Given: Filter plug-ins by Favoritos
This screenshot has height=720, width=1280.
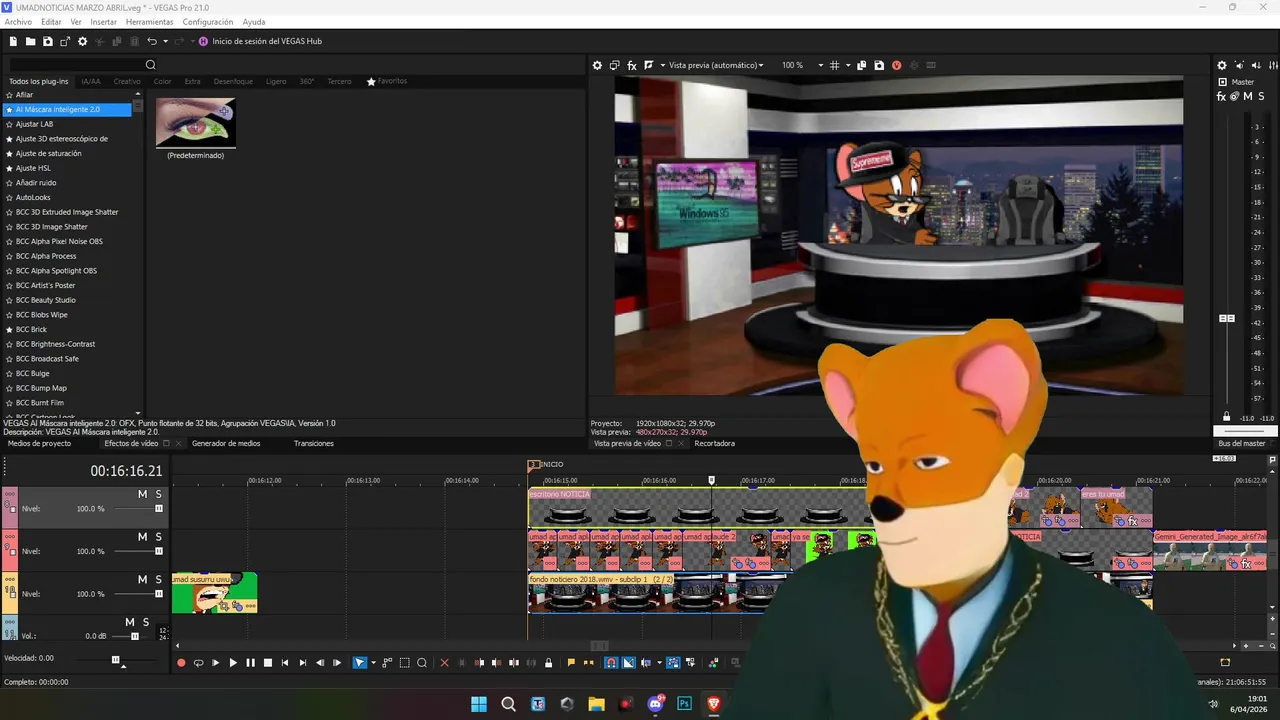Looking at the screenshot, I should coord(387,81).
